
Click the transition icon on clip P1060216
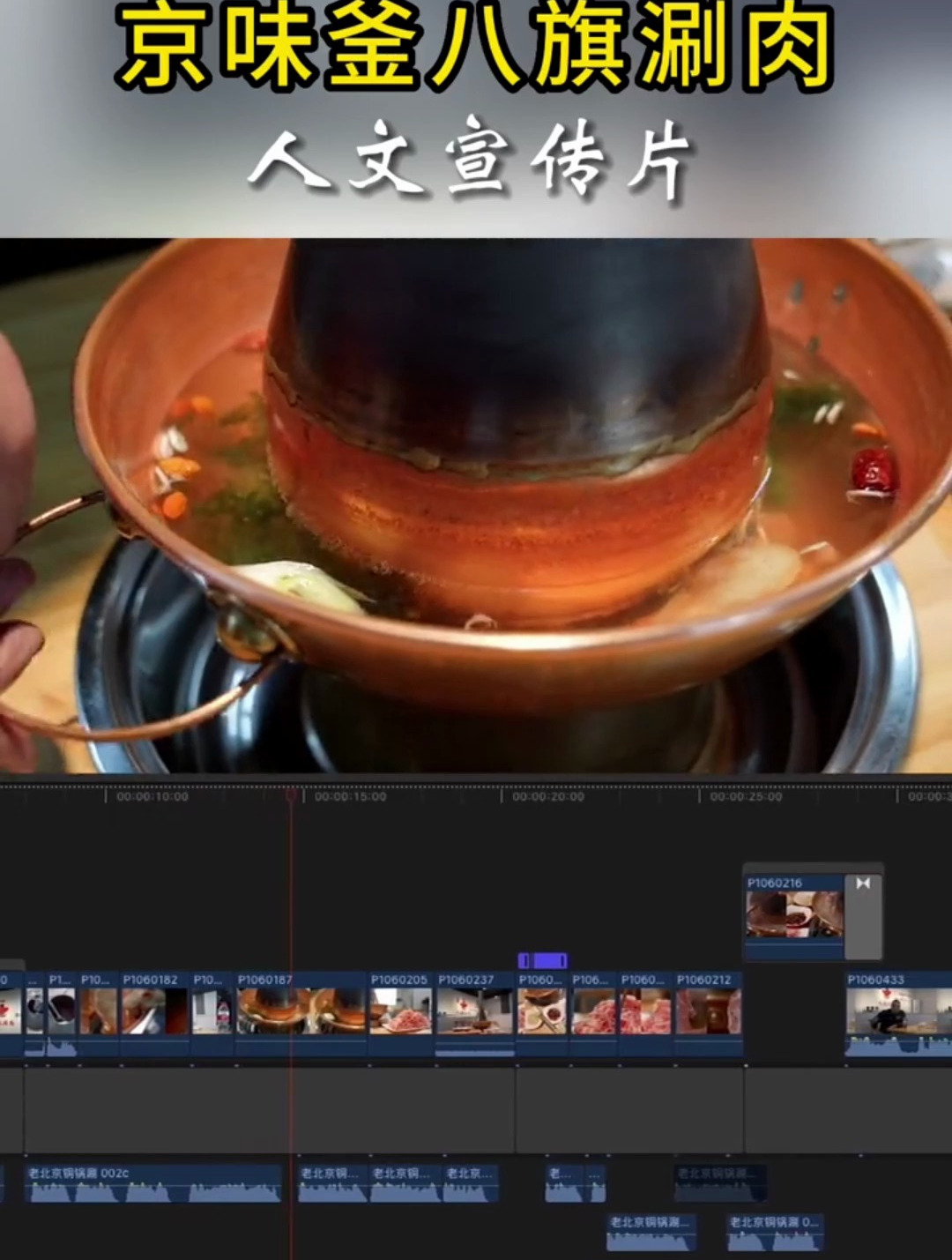[x=862, y=883]
